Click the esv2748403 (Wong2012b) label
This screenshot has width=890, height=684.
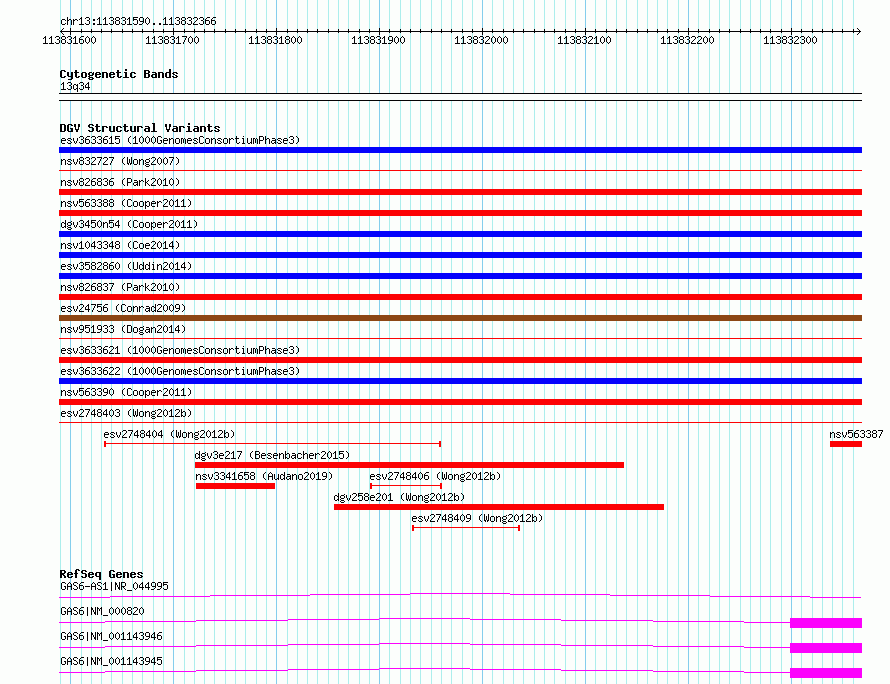(126, 413)
